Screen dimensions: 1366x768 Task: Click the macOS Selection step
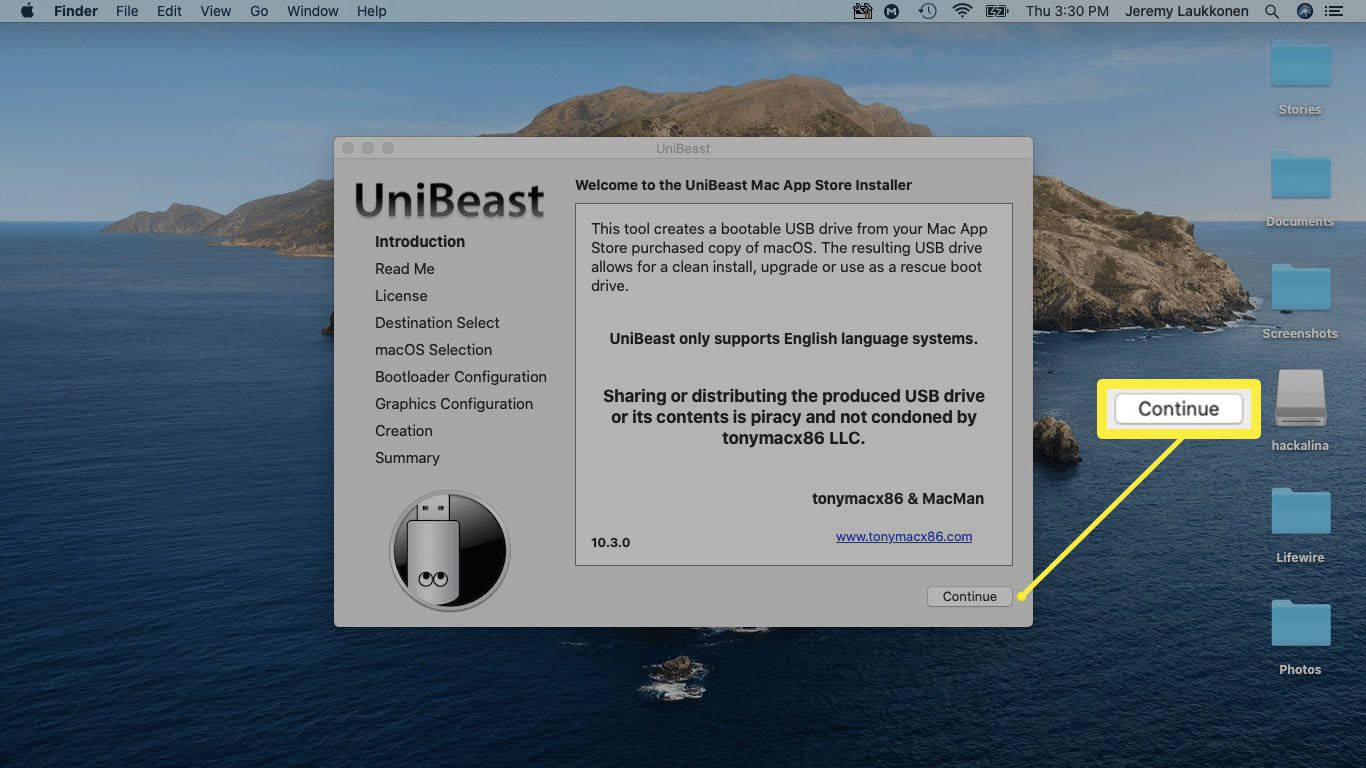pyautogui.click(x=433, y=349)
